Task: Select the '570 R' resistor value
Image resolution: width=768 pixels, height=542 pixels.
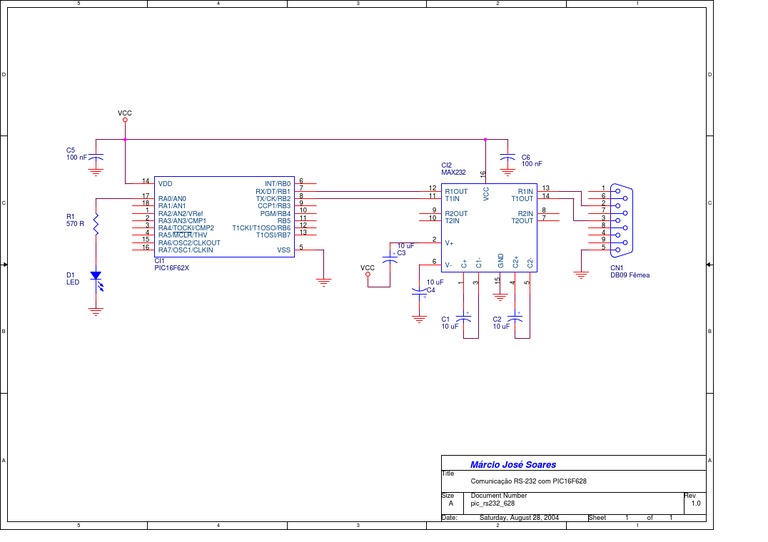Action: [x=75, y=224]
